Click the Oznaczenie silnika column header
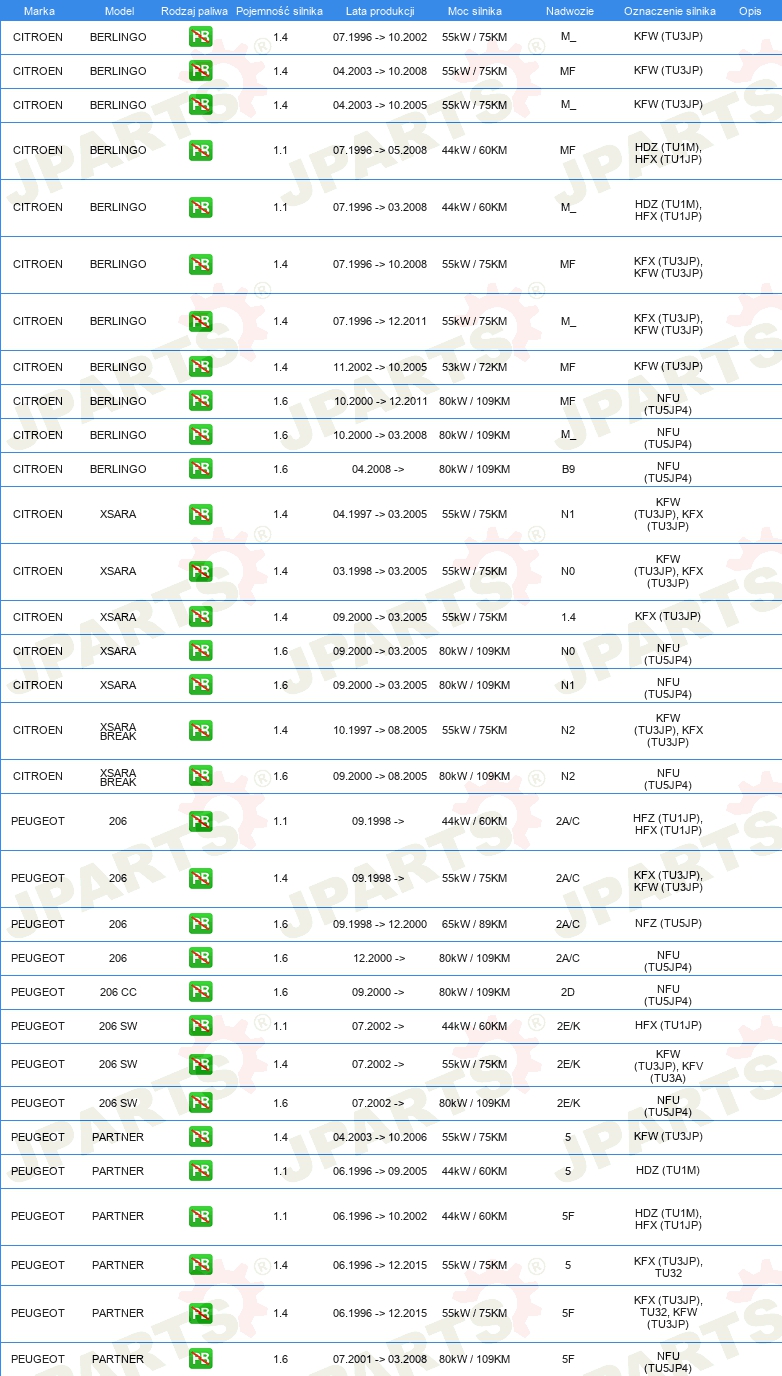The width and height of the screenshot is (782, 1376). [669, 11]
